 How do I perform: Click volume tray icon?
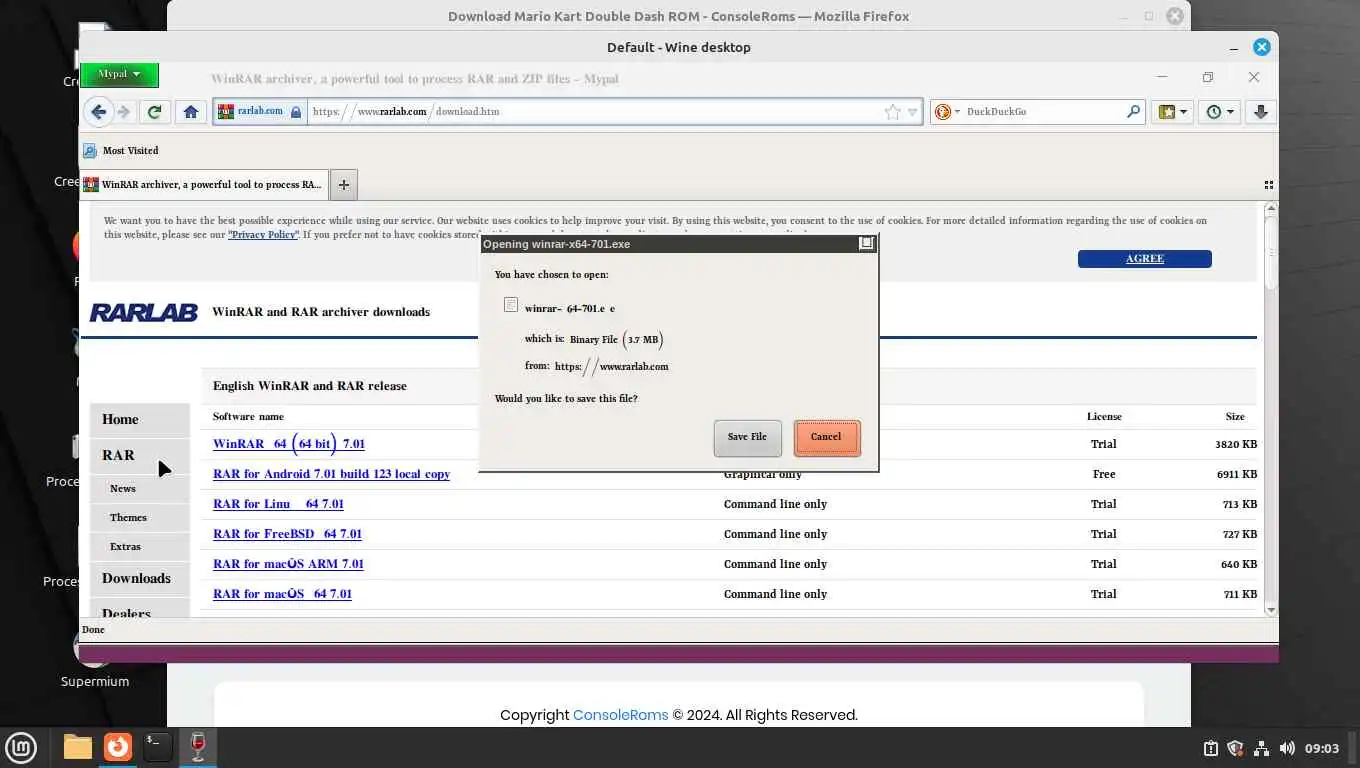[x=1287, y=748]
